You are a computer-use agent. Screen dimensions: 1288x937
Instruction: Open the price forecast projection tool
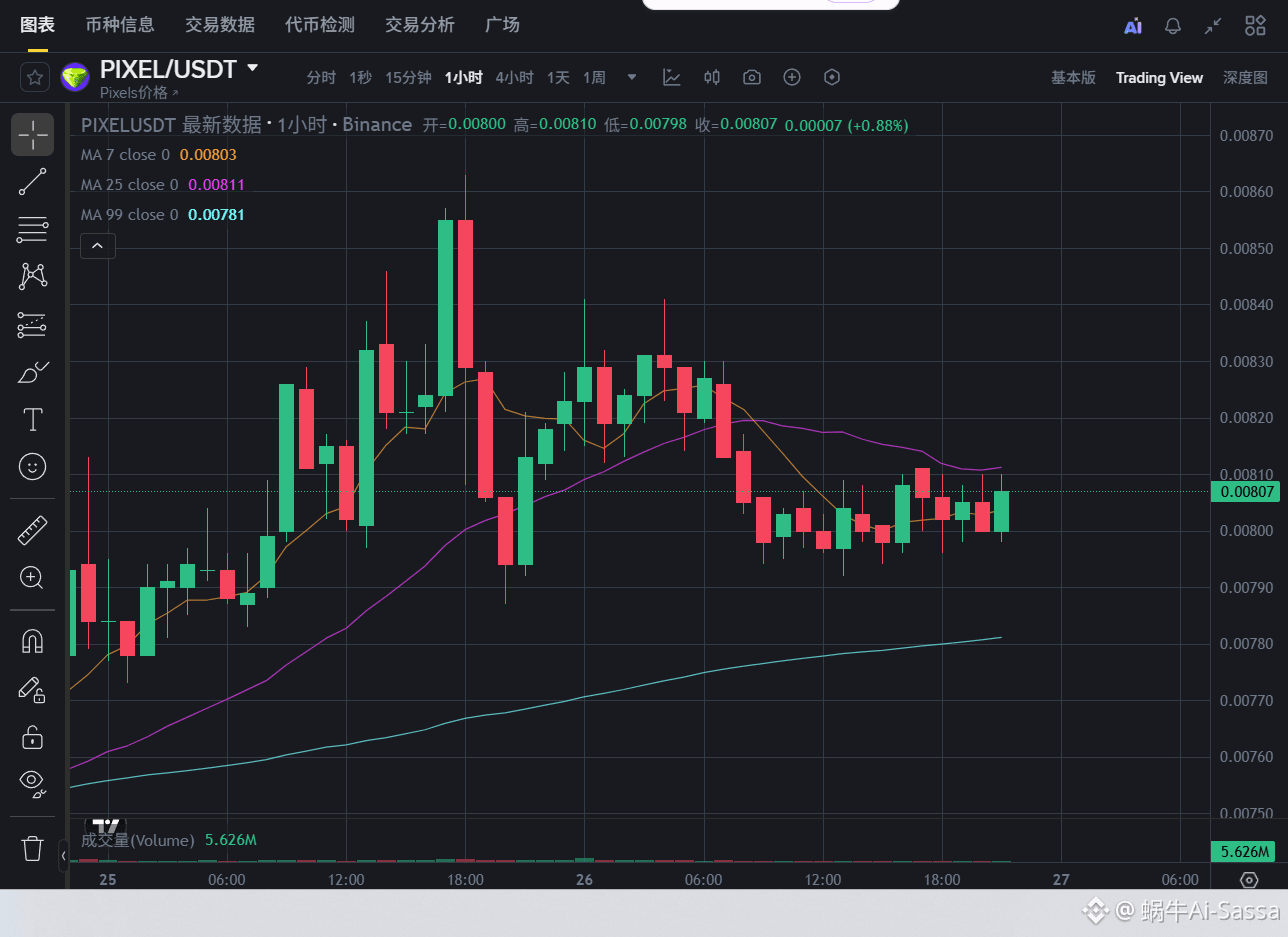point(33,324)
